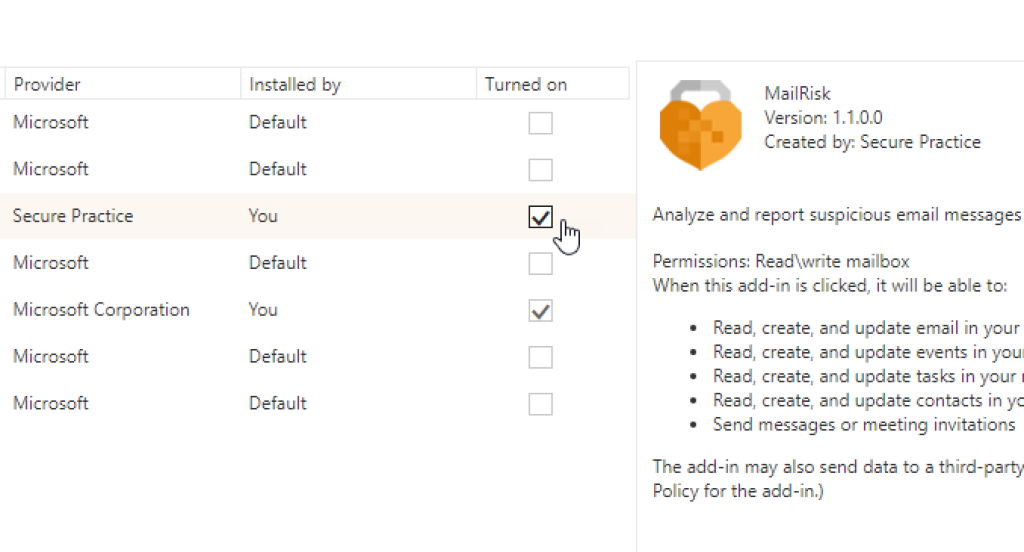This screenshot has width=1024, height=552.
Task: Turn off the Microsoft Corporation add-in checkbox
Action: click(x=540, y=311)
